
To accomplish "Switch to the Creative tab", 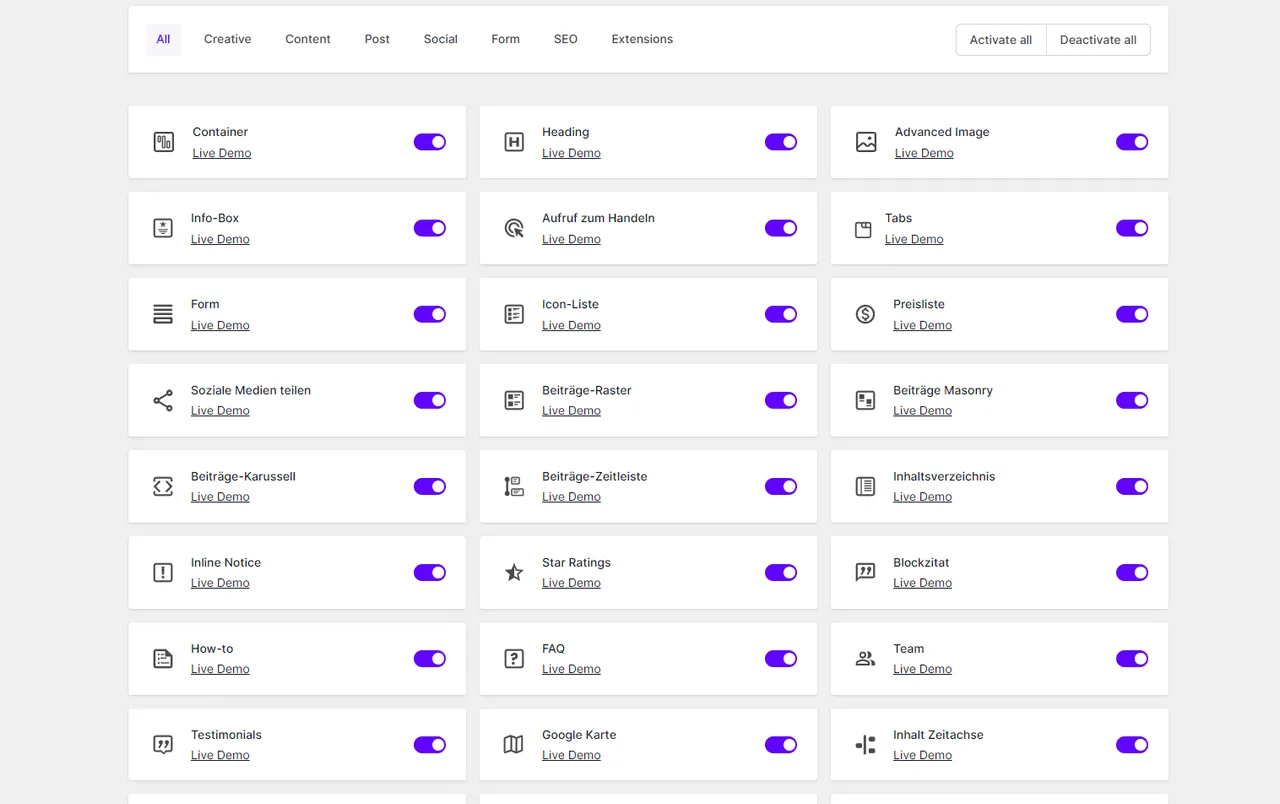I will tap(228, 40).
